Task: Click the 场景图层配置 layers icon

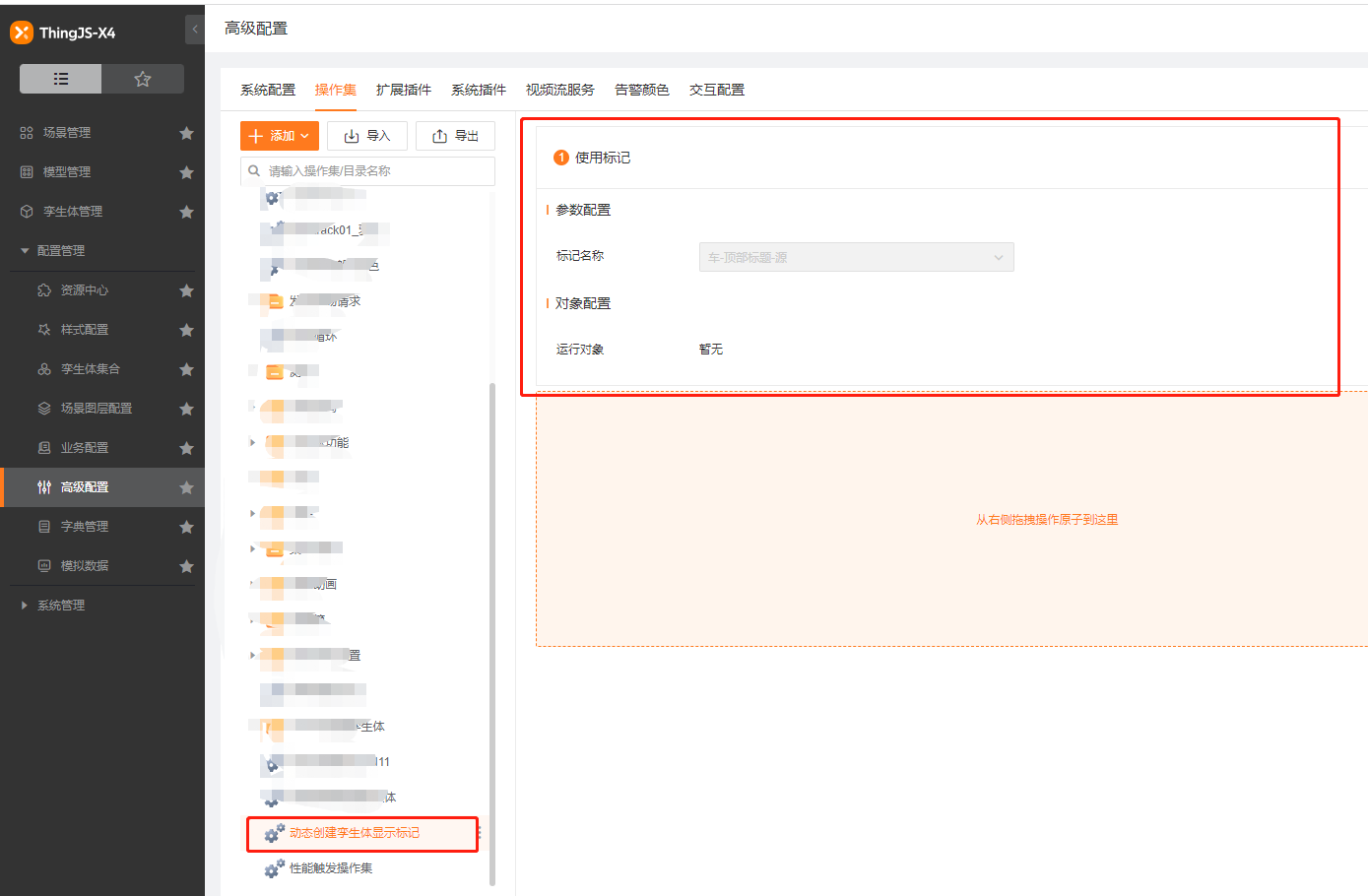Action: coord(44,409)
